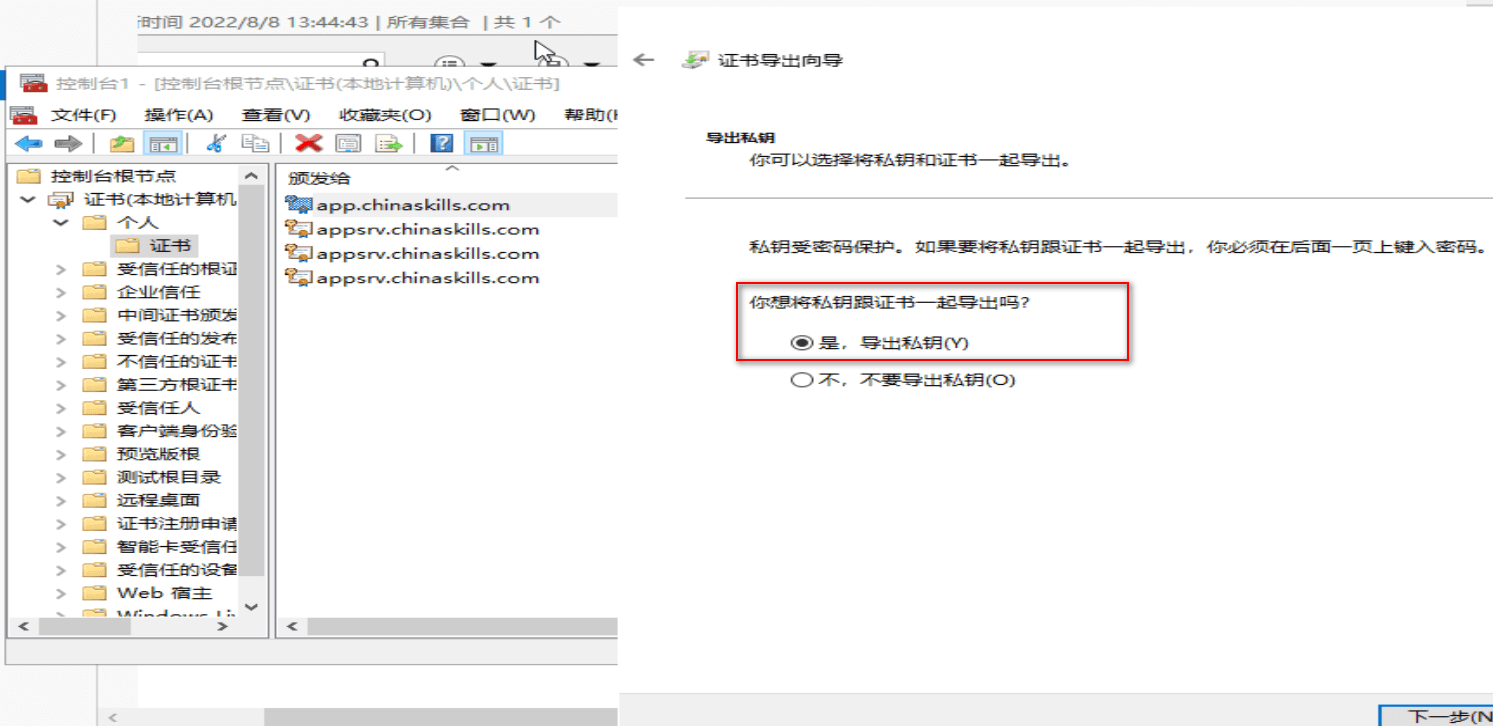Cut using the scissors toolbar icon
1493x726 pixels.
click(215, 144)
